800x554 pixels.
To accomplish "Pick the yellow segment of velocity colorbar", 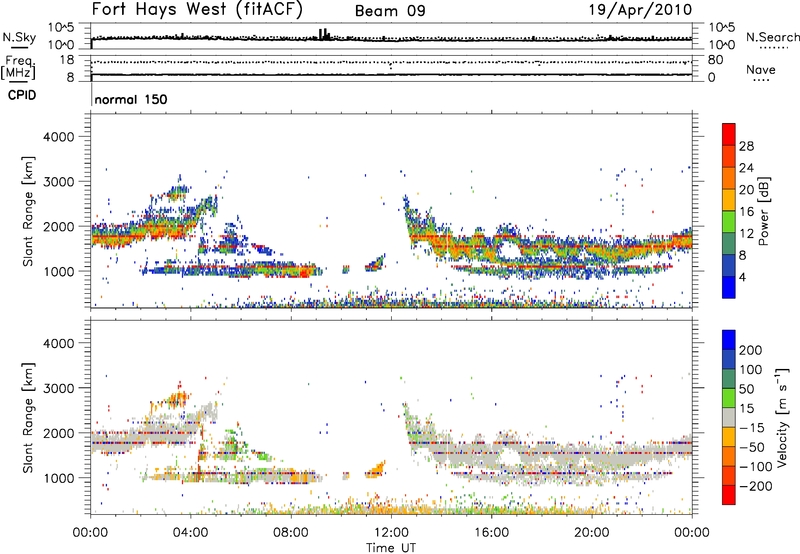I will click(x=729, y=438).
